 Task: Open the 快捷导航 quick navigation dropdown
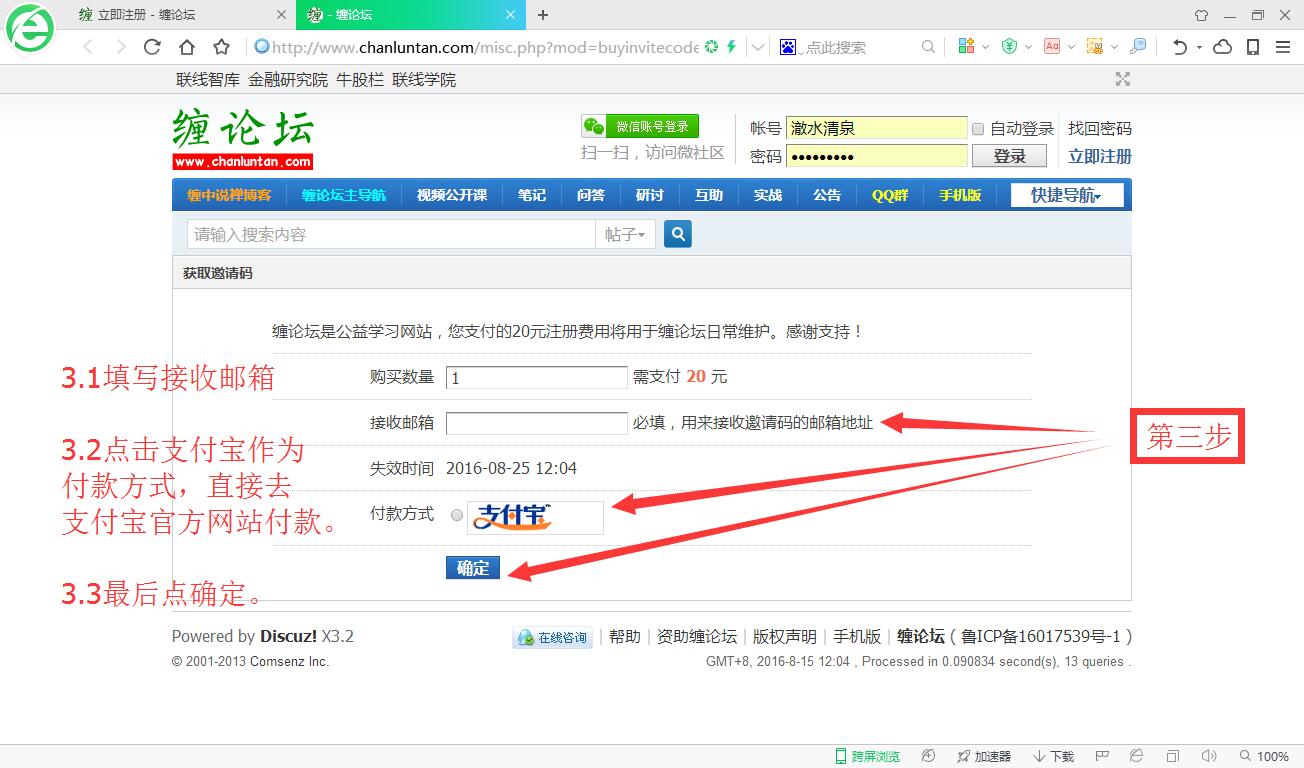pyautogui.click(x=1066, y=195)
